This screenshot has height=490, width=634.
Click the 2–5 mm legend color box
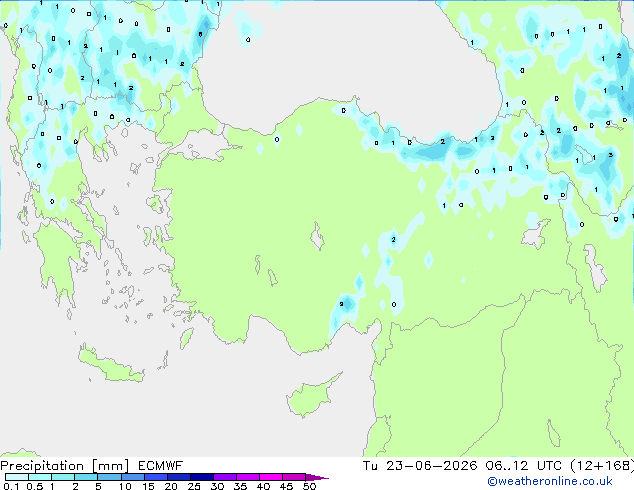tap(86, 477)
